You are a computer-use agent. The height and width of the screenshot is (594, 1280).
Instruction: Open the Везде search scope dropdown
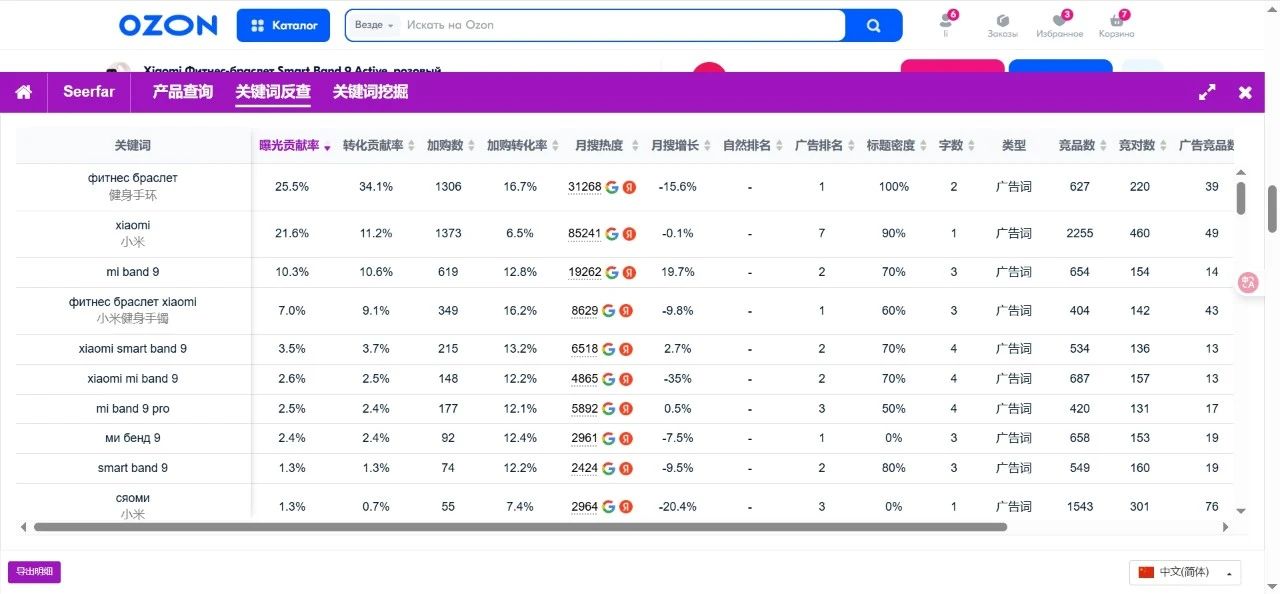[x=375, y=25]
